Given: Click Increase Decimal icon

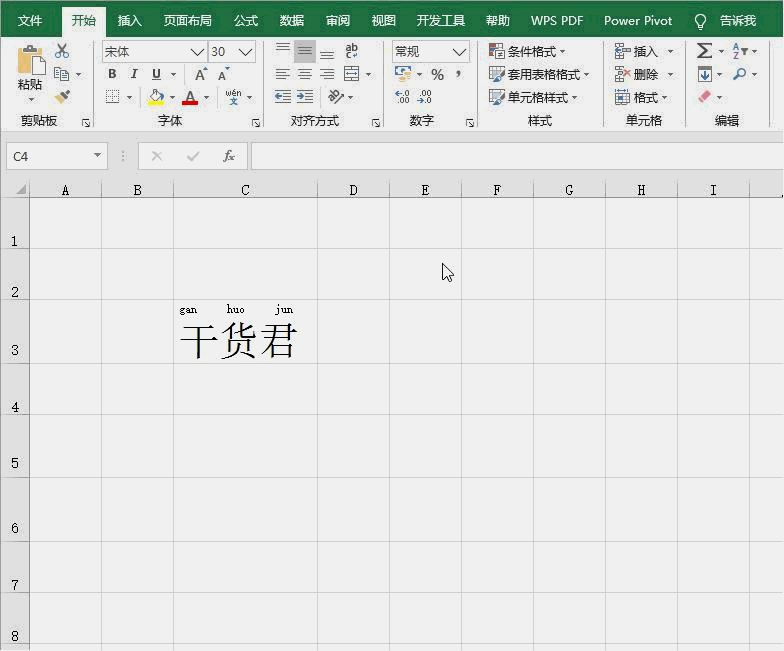Looking at the screenshot, I should pyautogui.click(x=402, y=96).
